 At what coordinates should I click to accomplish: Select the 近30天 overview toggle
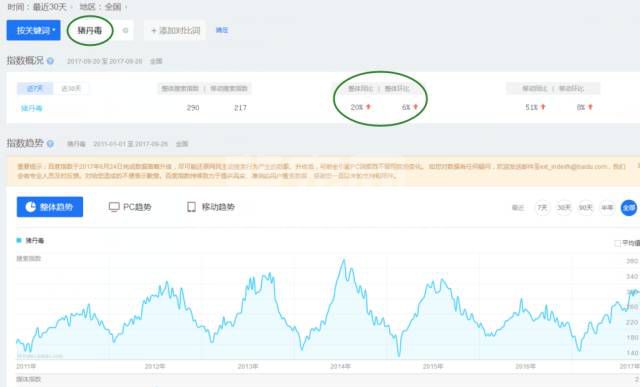[71, 88]
